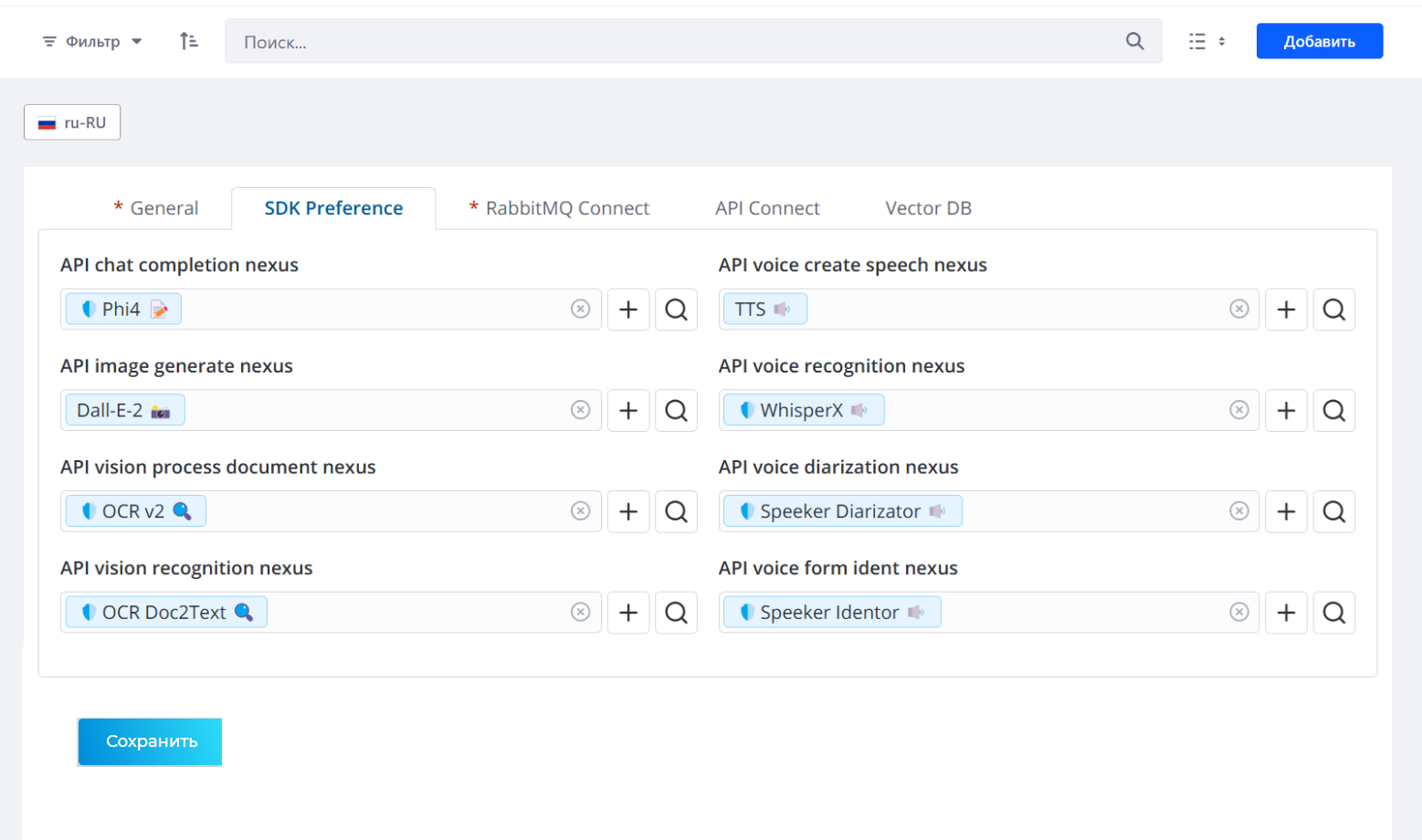Add new API vision recognition nexus
This screenshot has width=1422, height=840.
tap(628, 613)
